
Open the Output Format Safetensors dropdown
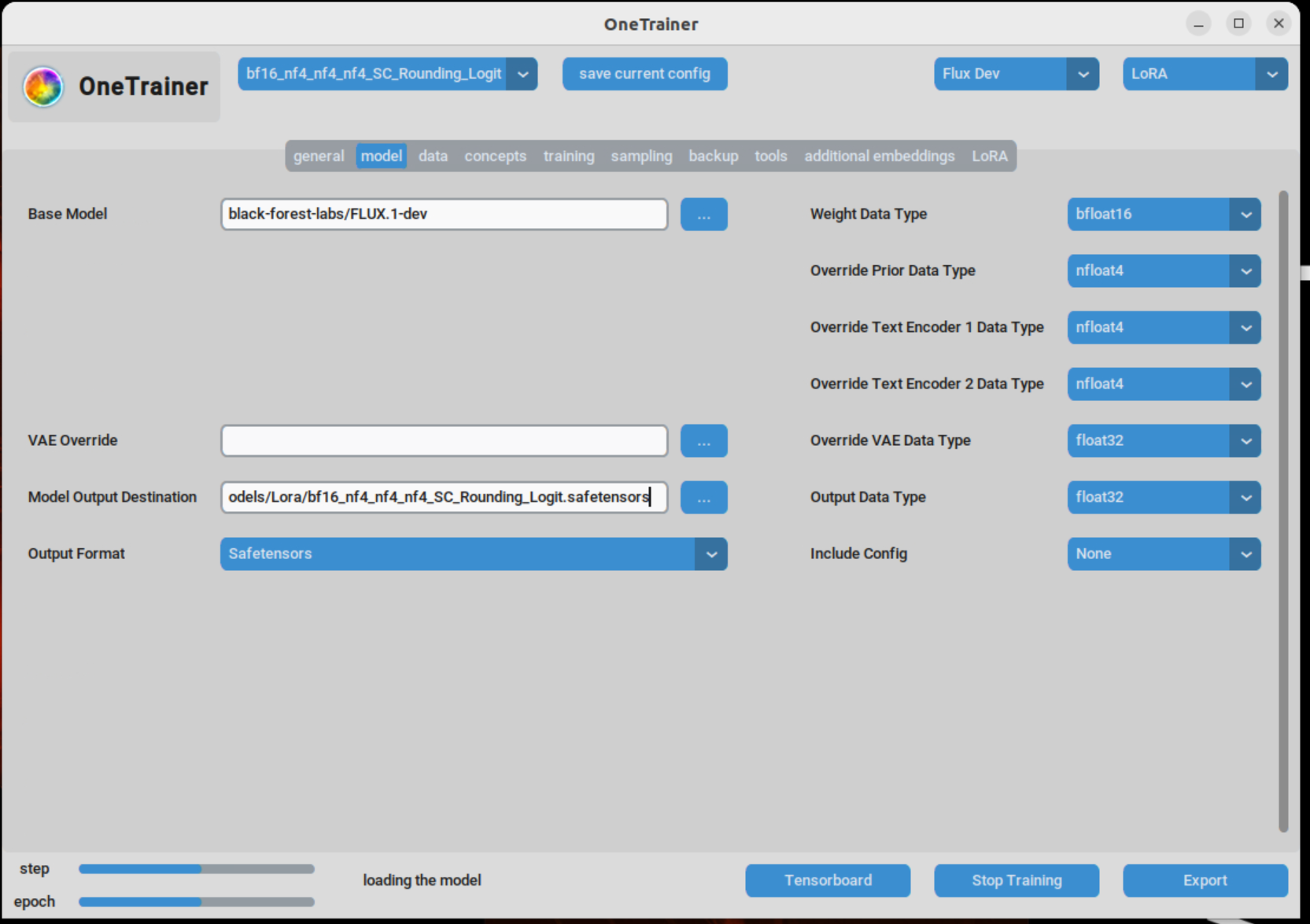click(x=474, y=554)
